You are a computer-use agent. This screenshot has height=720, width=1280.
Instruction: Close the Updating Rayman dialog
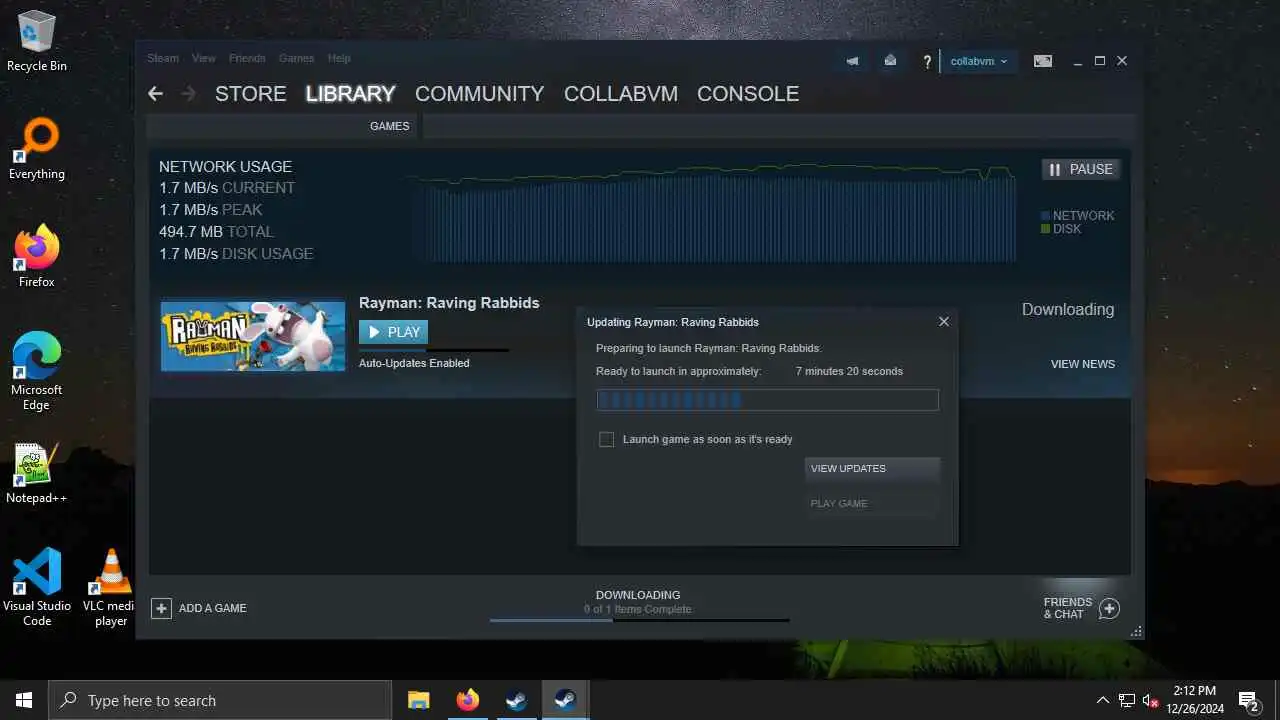pos(943,322)
